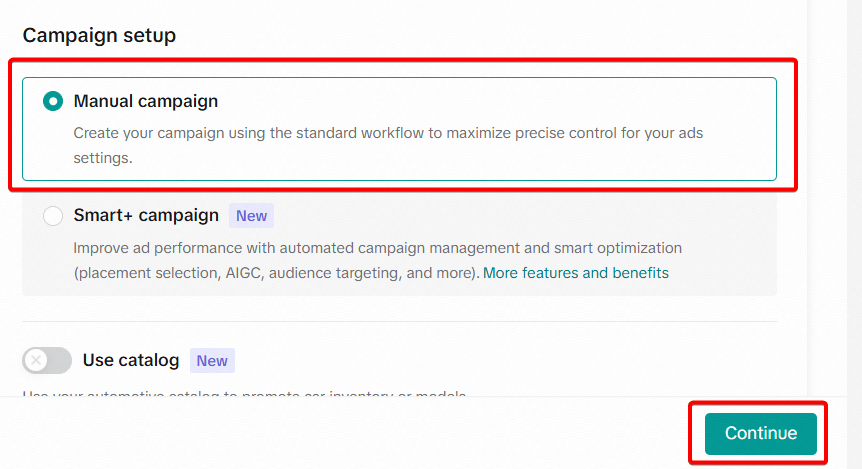The width and height of the screenshot is (862, 469).
Task: Click the divider line above Use catalog
Action: click(399, 322)
